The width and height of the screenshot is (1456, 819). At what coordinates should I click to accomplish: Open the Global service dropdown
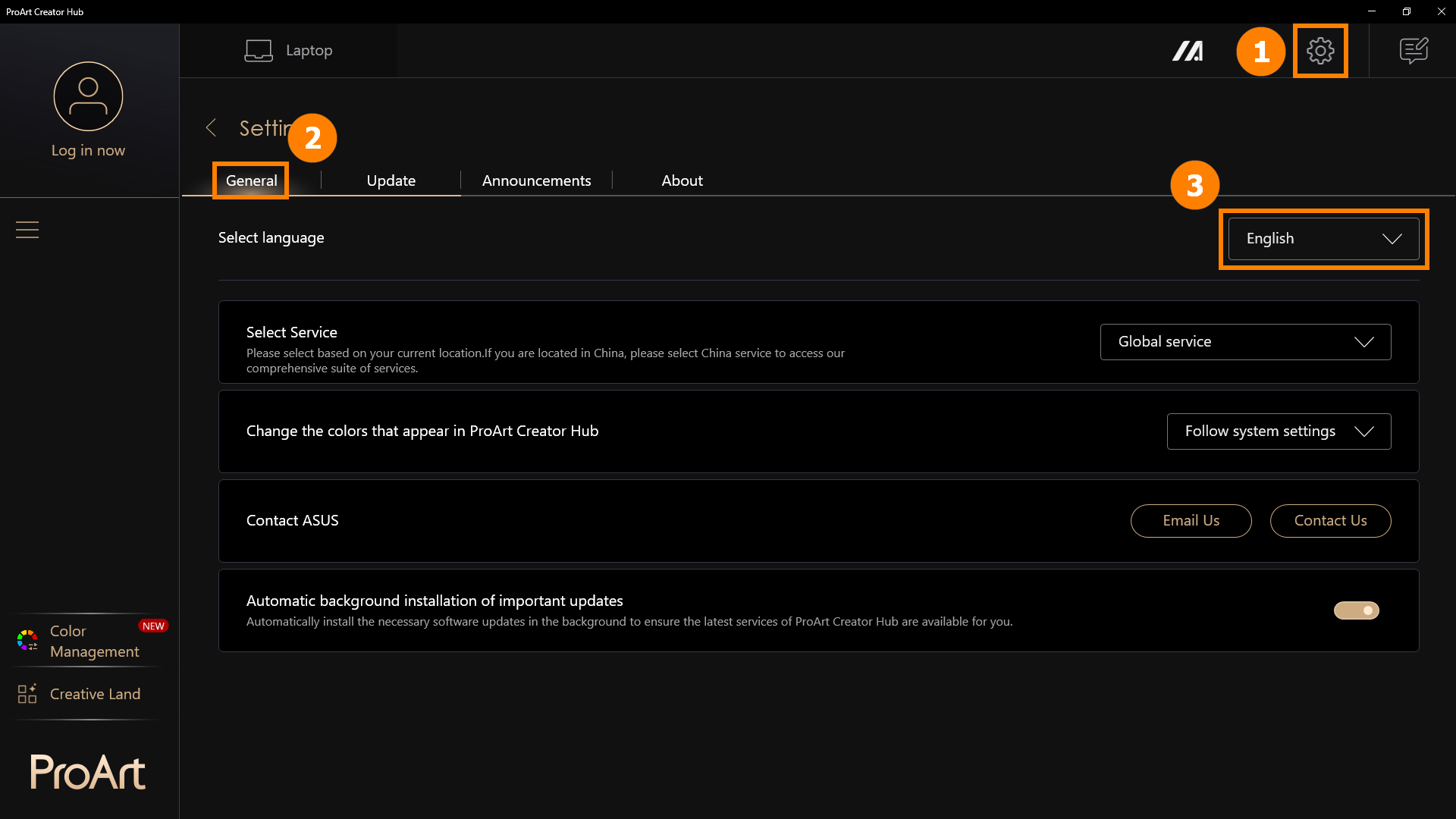click(x=1245, y=342)
